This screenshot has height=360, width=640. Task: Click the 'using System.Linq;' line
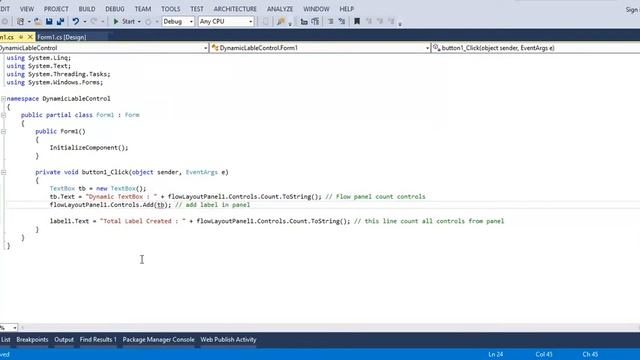[x=39, y=58]
